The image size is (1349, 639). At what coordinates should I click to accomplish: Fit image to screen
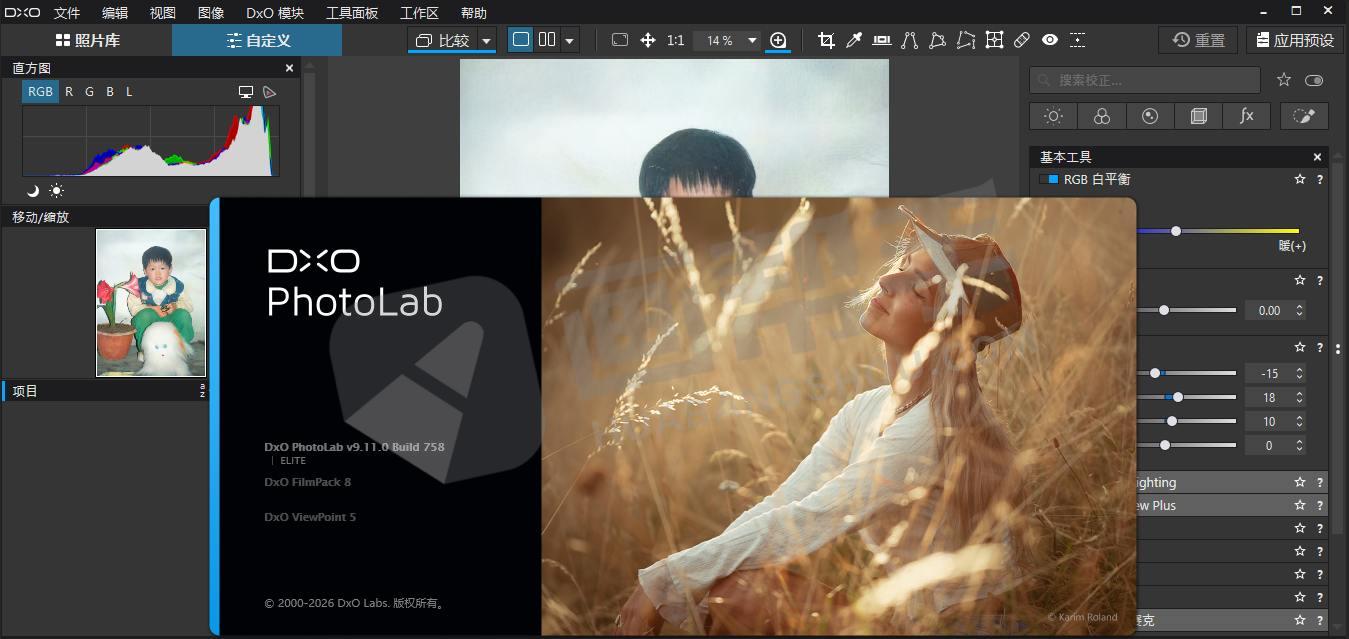point(620,40)
